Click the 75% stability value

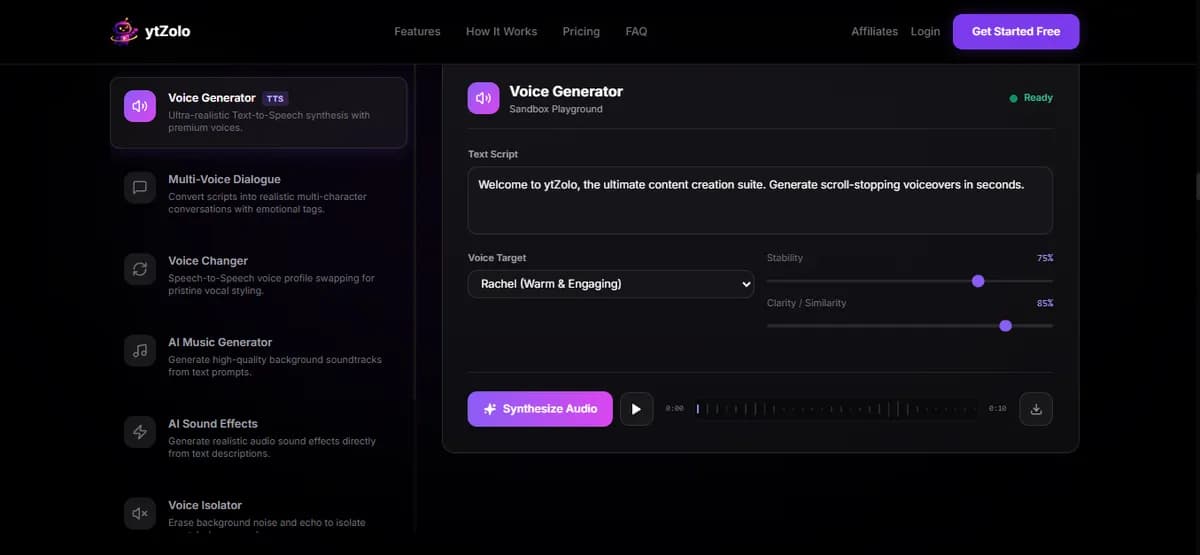1045,258
